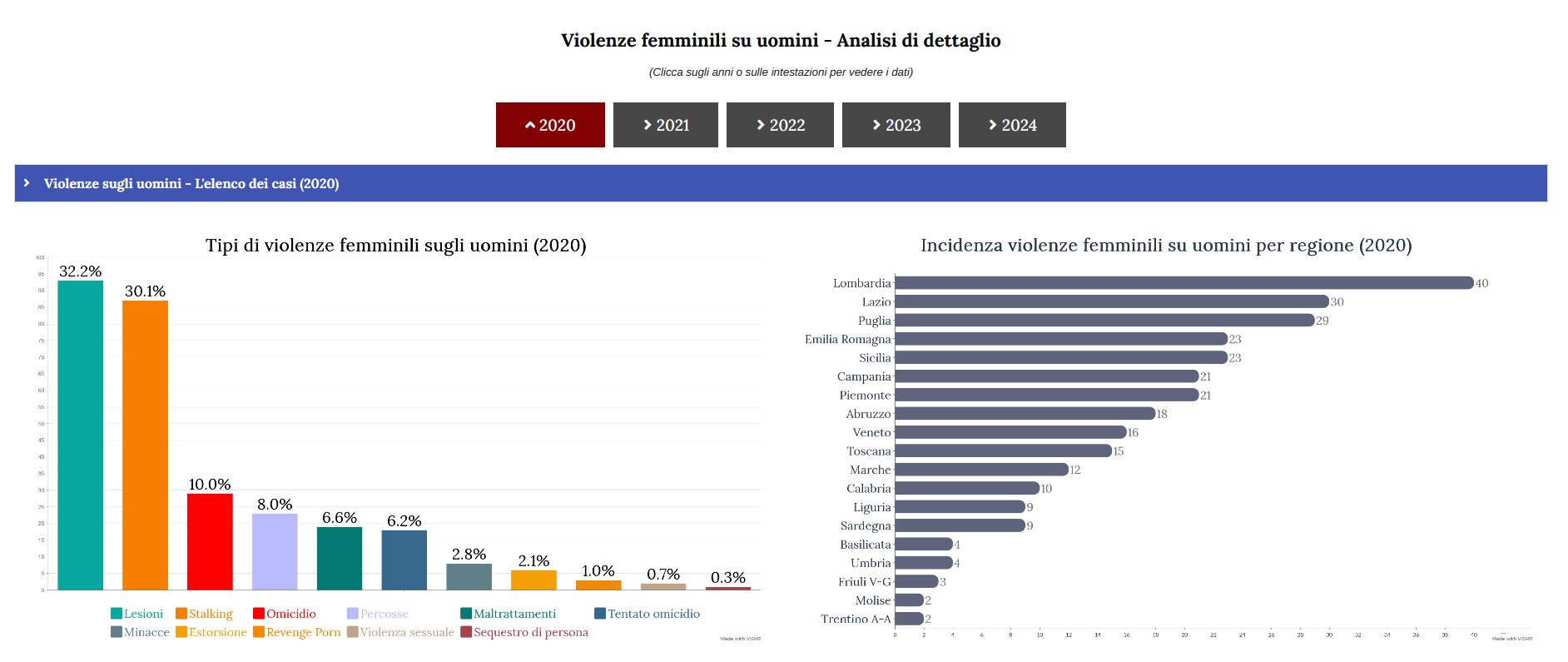
Task: Click the Toscana bar with value 15
Action: [1004, 450]
